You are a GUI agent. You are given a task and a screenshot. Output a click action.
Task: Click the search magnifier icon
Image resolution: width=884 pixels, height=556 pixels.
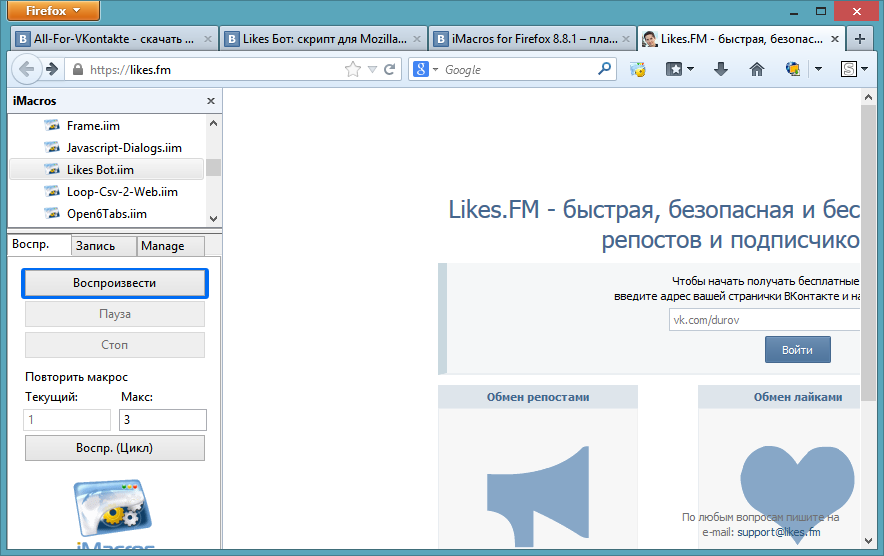(x=604, y=69)
